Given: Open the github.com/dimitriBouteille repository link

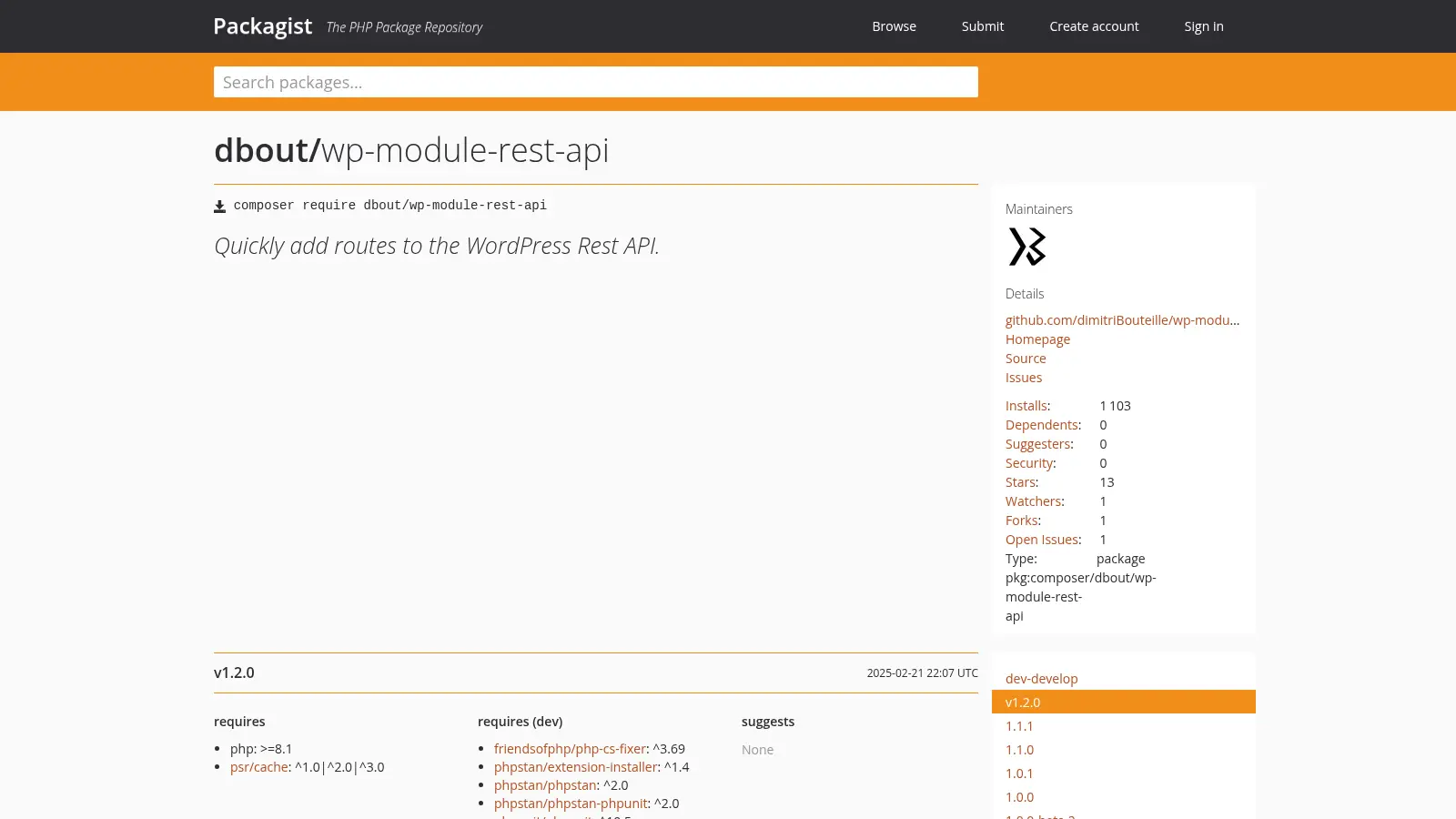Looking at the screenshot, I should tap(1122, 320).
